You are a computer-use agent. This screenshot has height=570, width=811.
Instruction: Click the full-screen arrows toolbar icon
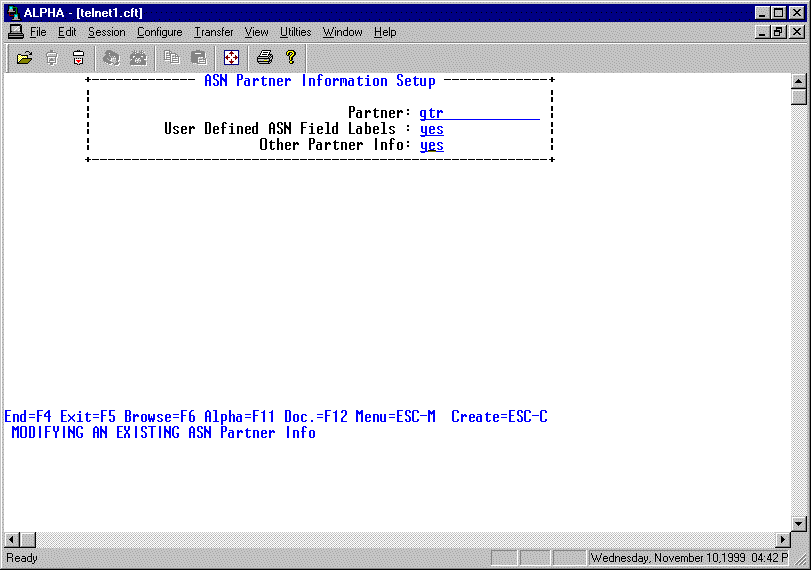[x=231, y=58]
